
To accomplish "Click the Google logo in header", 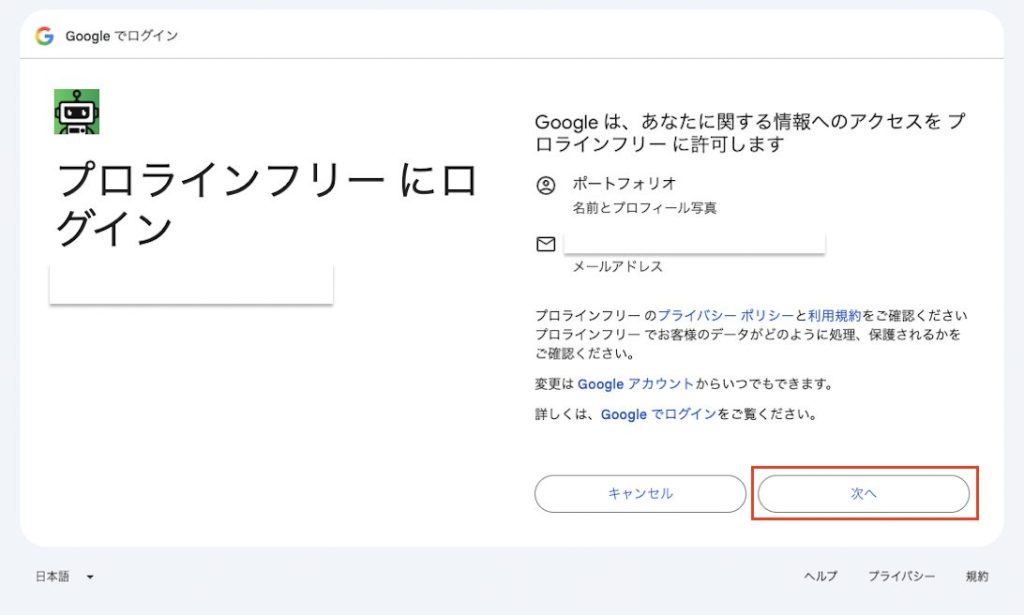I will (44, 36).
